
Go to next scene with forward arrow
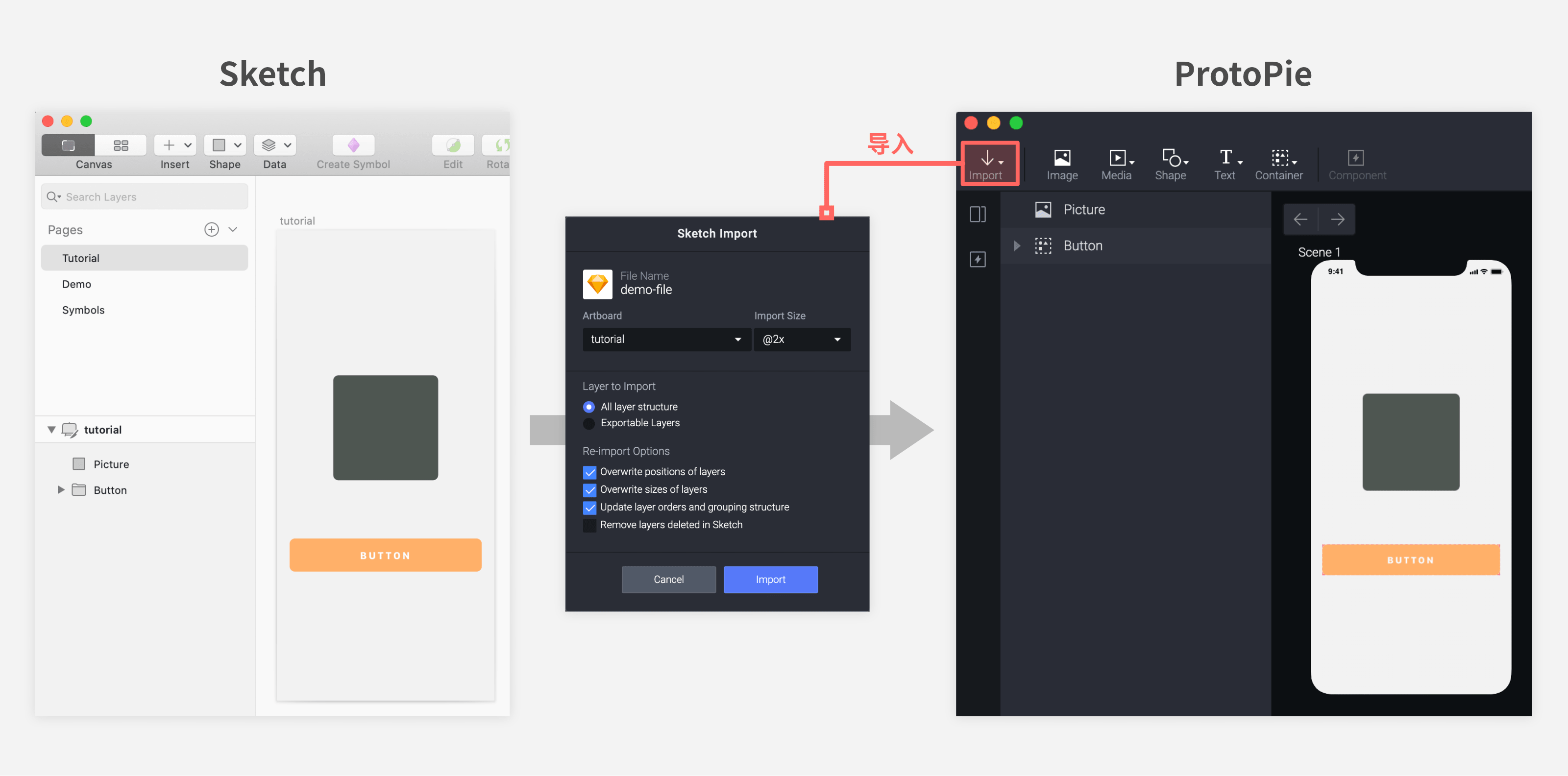pyautogui.click(x=1337, y=219)
